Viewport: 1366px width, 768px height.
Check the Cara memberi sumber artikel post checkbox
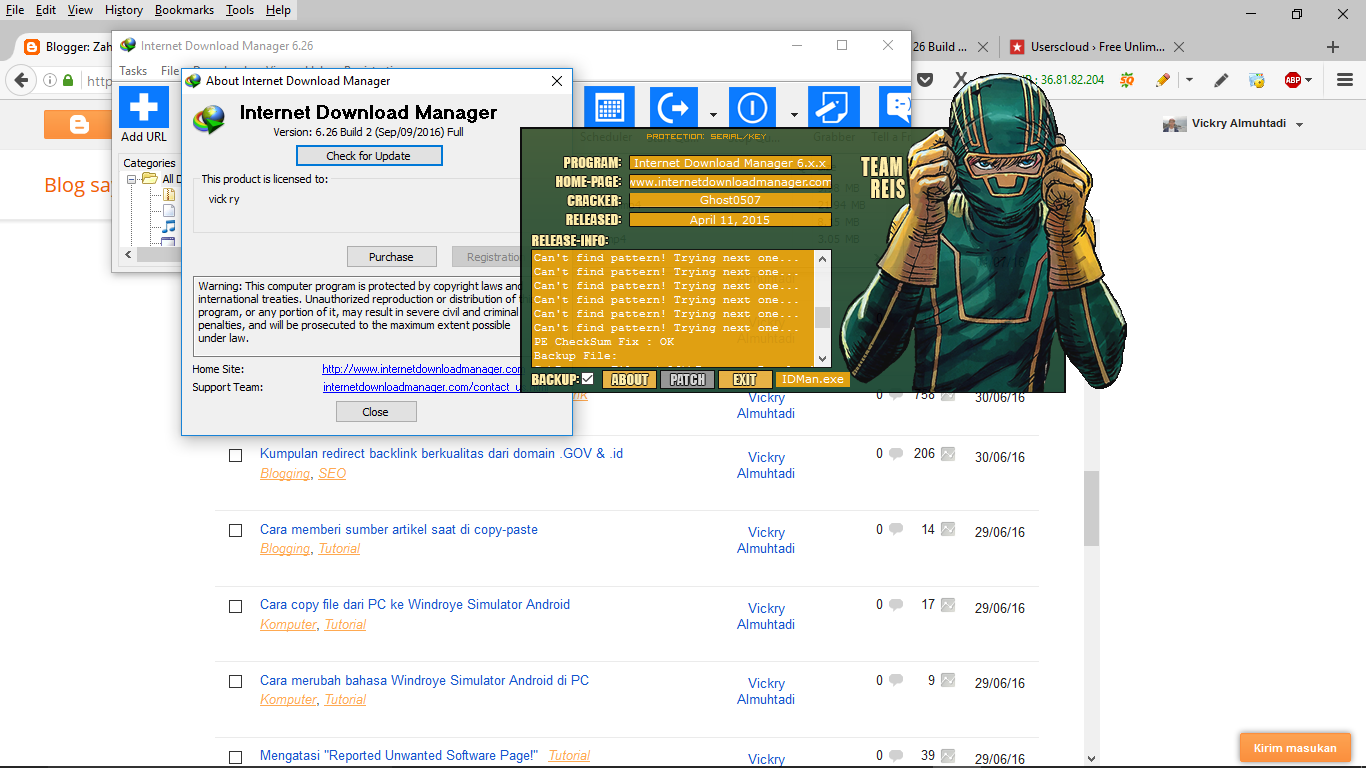(236, 531)
